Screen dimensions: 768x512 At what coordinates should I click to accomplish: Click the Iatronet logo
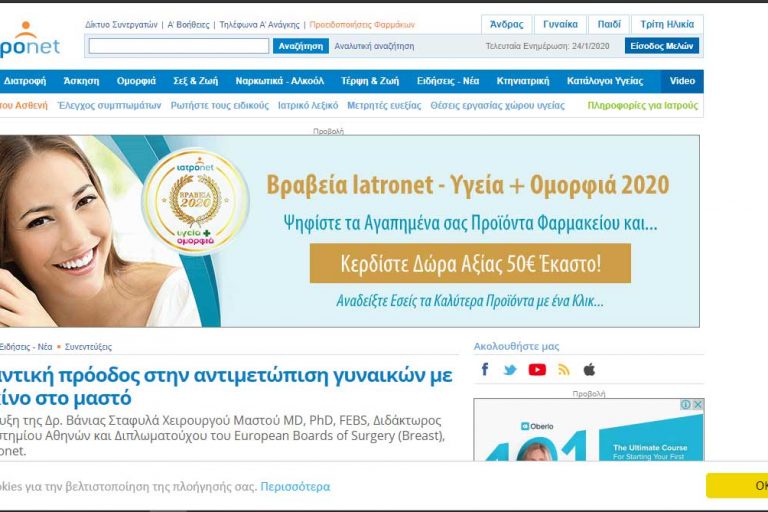(x=29, y=39)
